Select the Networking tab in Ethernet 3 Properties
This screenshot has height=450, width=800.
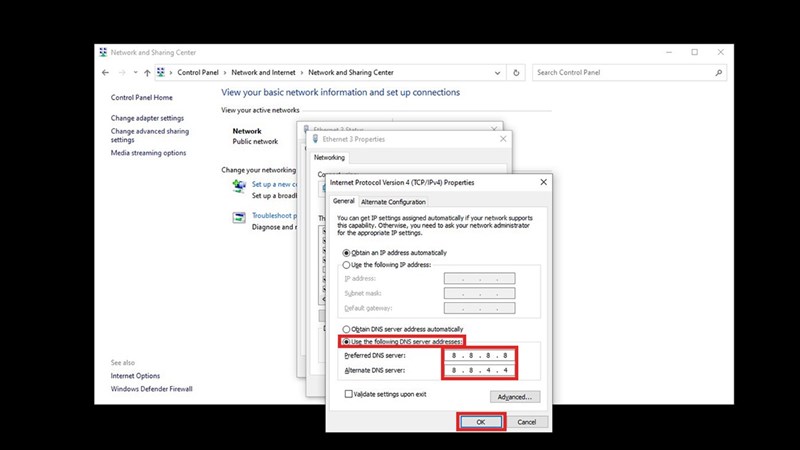point(329,158)
